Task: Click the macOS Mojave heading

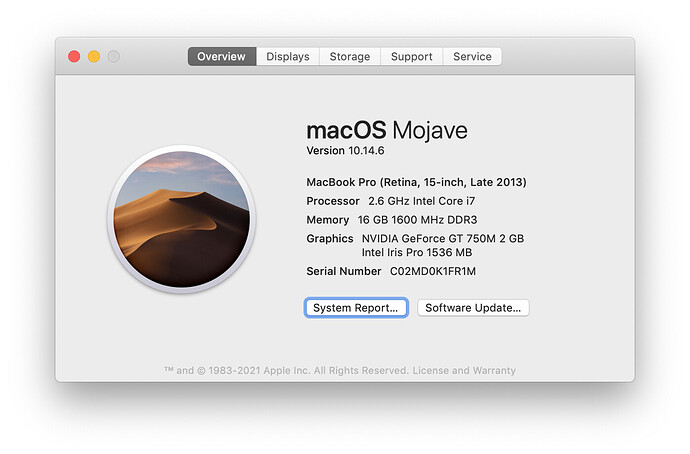Action: pos(387,130)
